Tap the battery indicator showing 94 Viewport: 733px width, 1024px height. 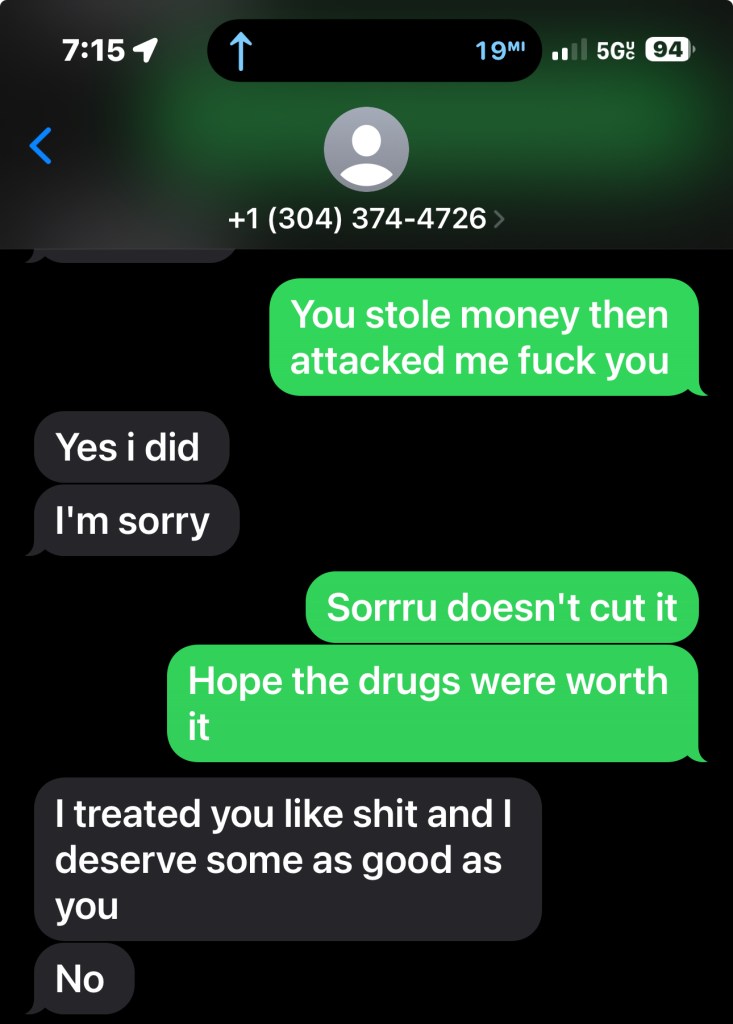pos(669,50)
